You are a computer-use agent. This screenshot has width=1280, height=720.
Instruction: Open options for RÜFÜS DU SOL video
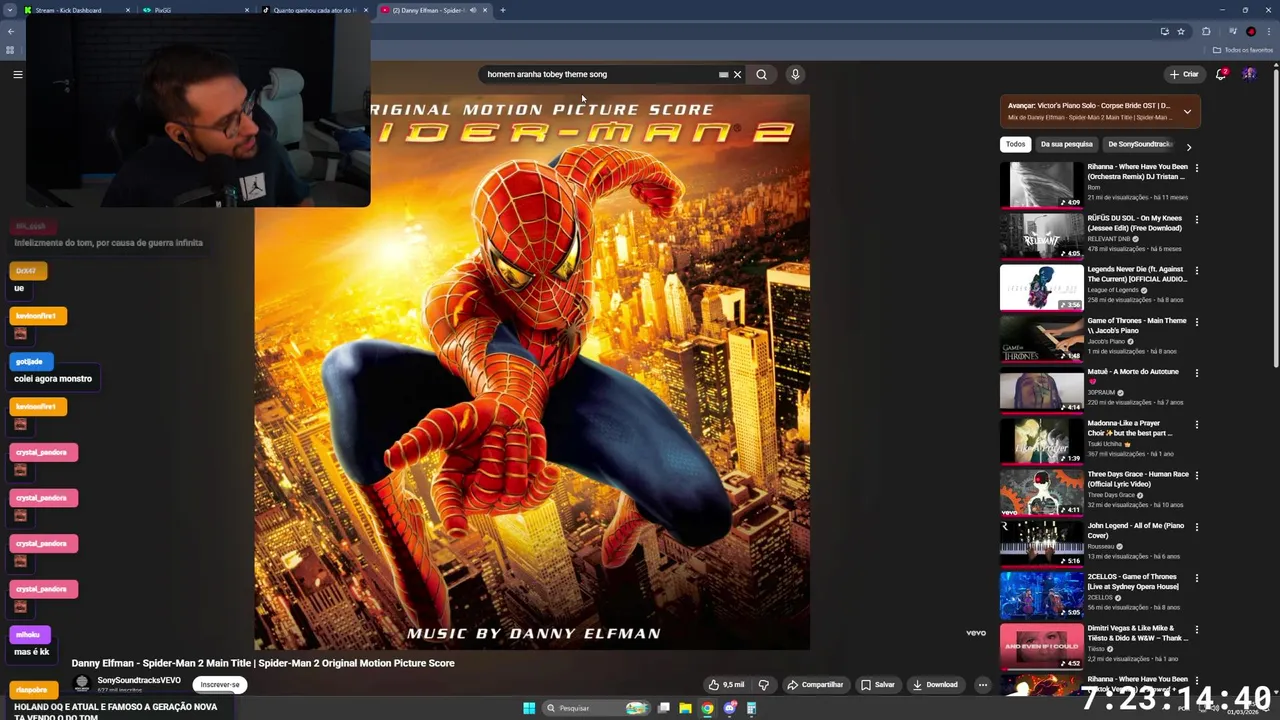click(x=1197, y=219)
